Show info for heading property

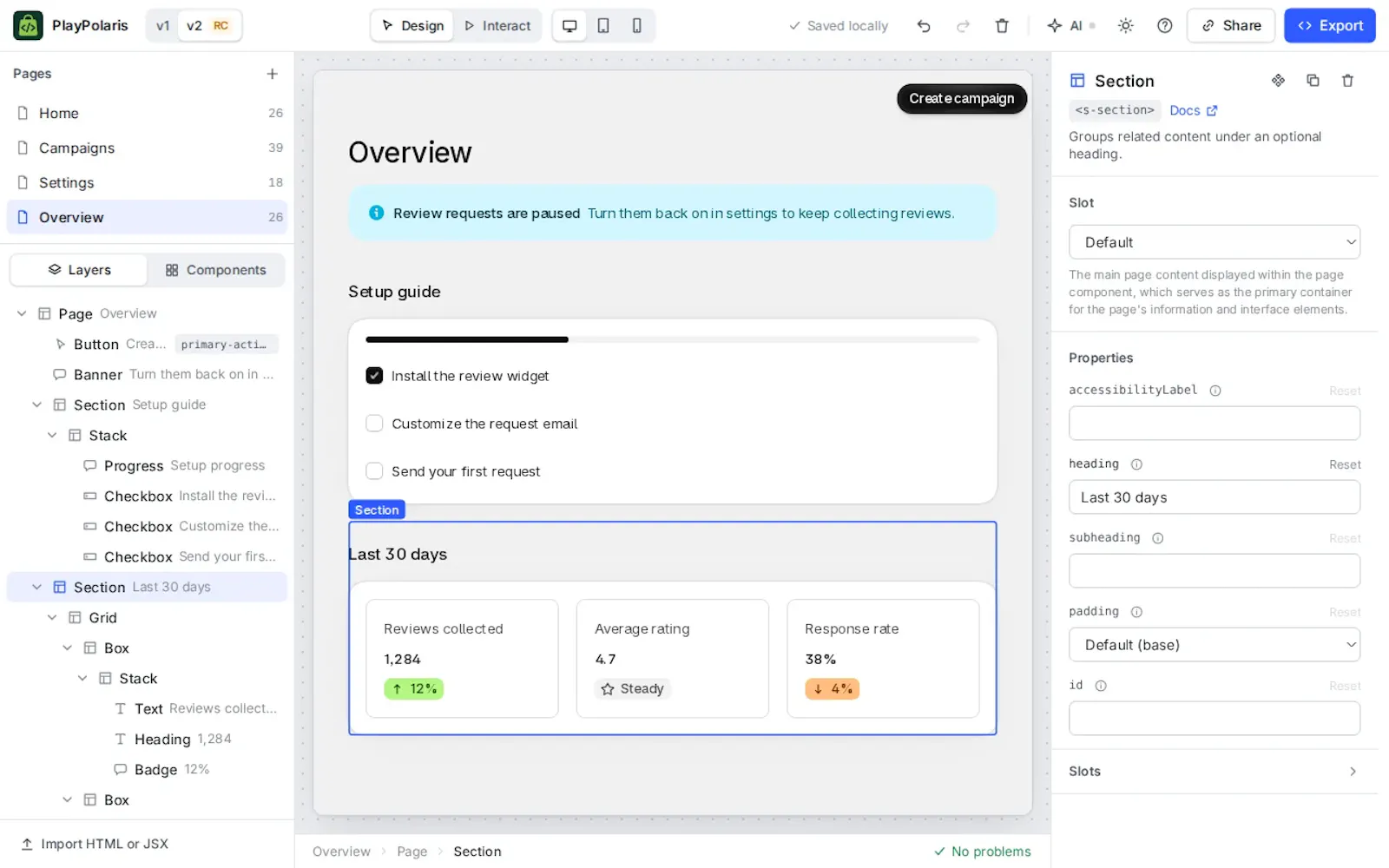pyautogui.click(x=1136, y=464)
